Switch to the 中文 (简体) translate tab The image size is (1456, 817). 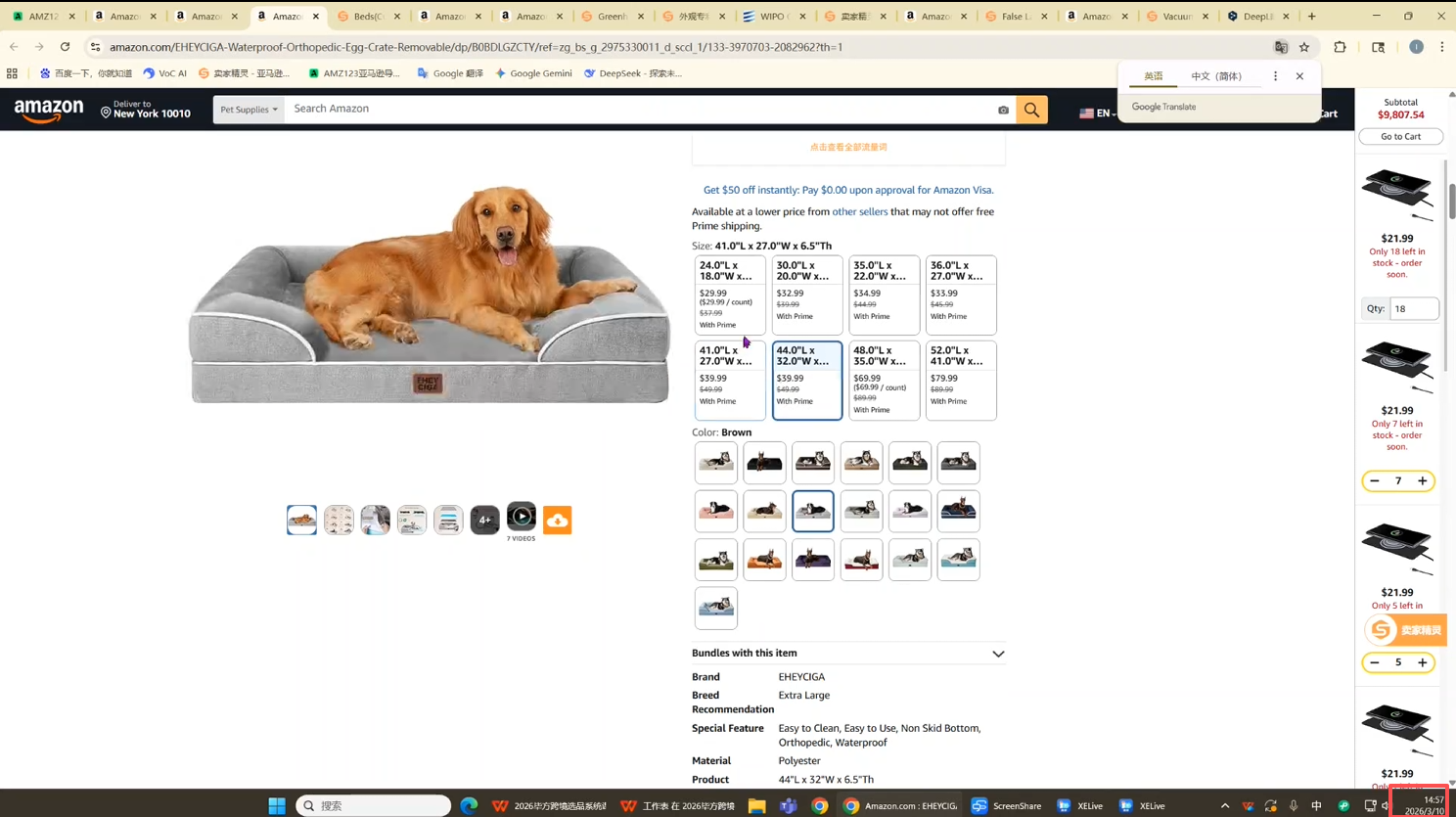[x=1215, y=76]
